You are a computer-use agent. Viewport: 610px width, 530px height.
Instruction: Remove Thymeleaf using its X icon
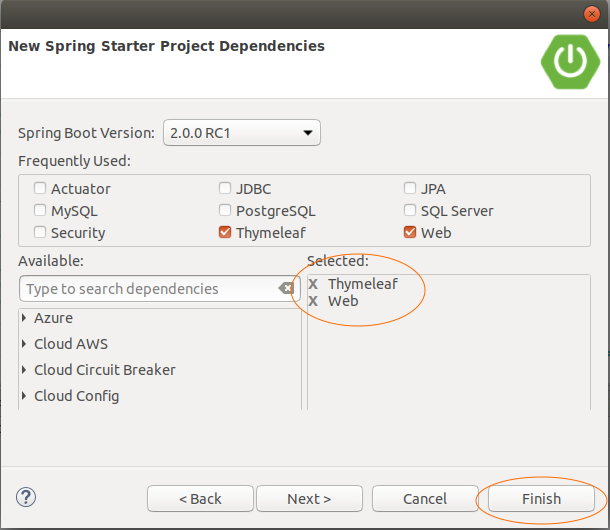click(313, 284)
